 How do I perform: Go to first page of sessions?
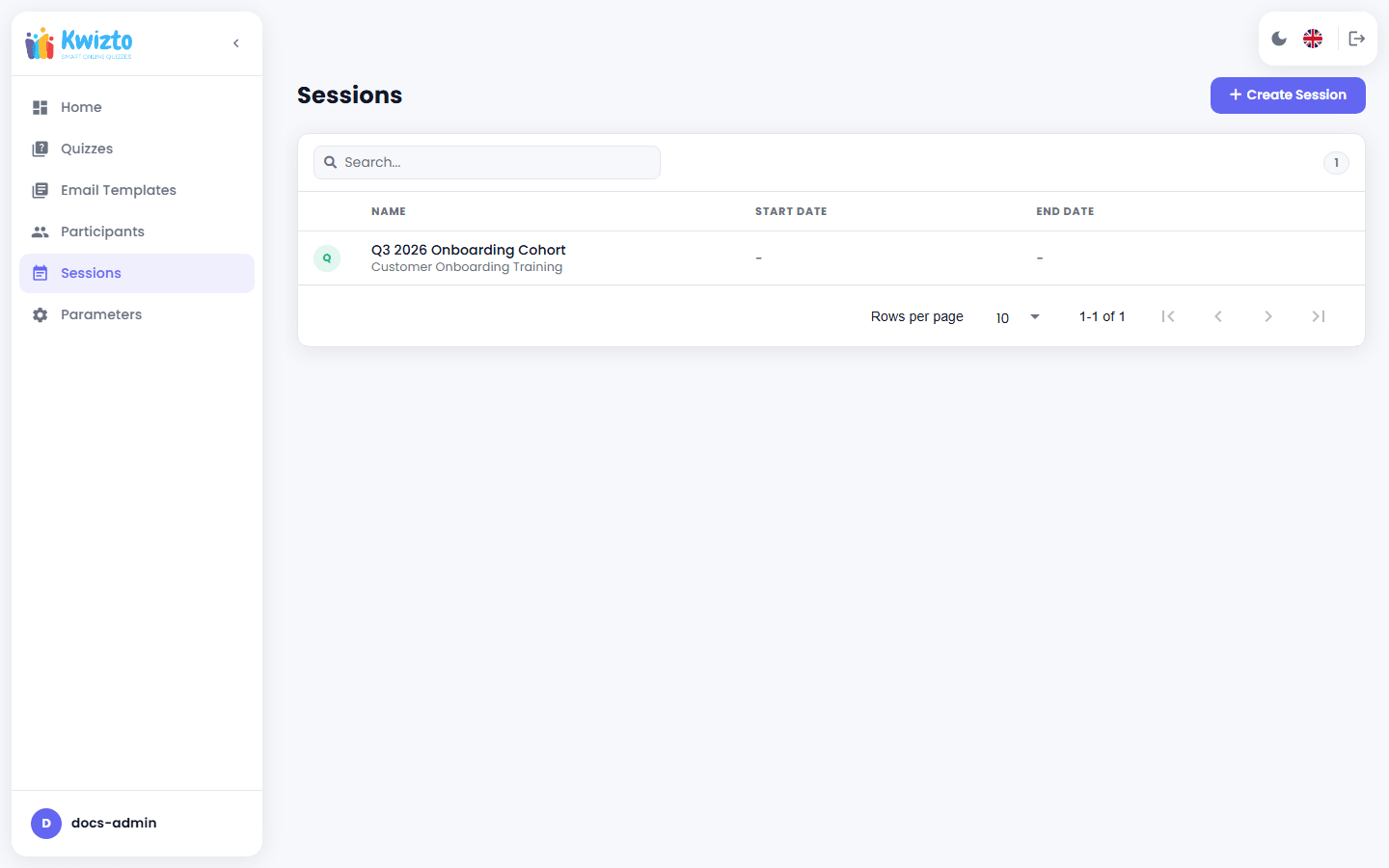point(1168,316)
